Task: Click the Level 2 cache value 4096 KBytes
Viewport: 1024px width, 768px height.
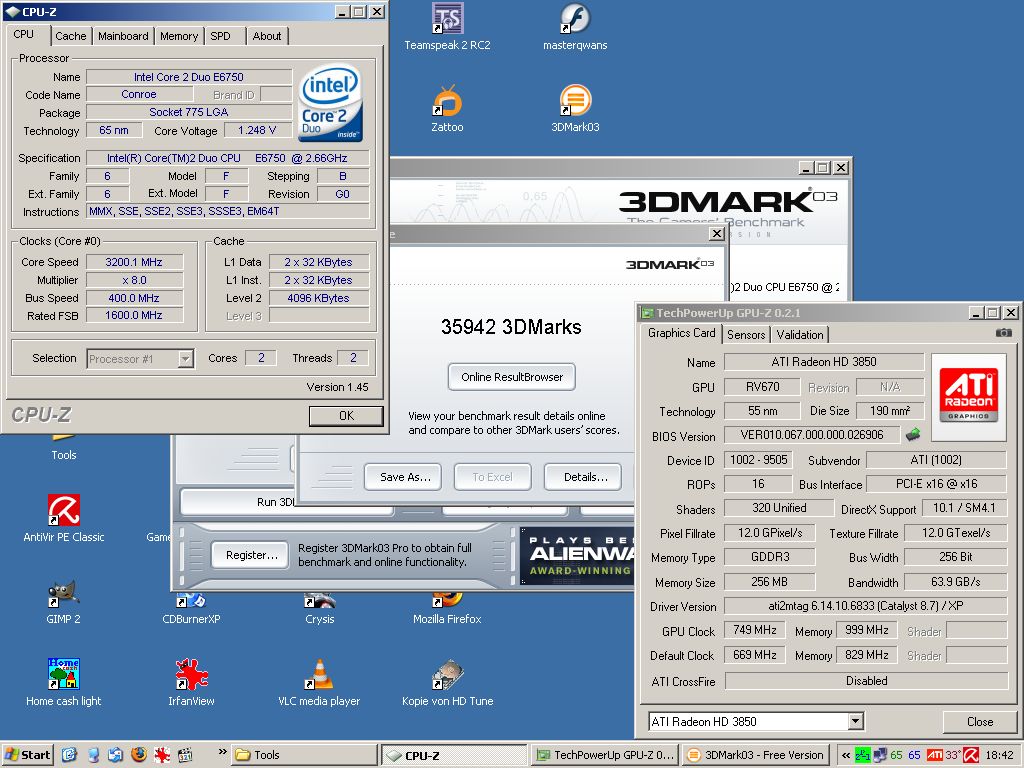Action: pos(319,298)
